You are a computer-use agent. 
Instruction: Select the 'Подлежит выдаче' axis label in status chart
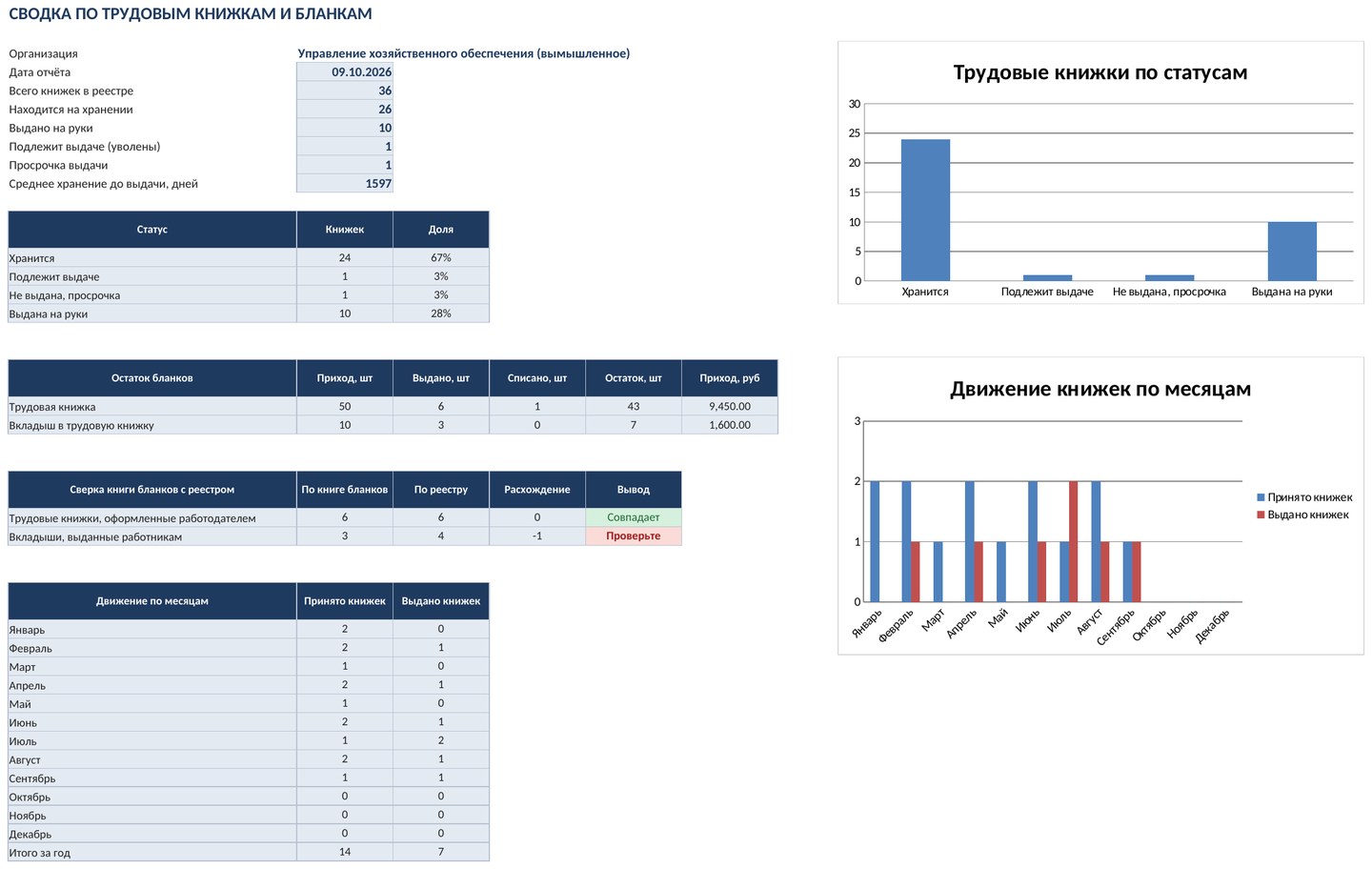pyautogui.click(x=1047, y=292)
